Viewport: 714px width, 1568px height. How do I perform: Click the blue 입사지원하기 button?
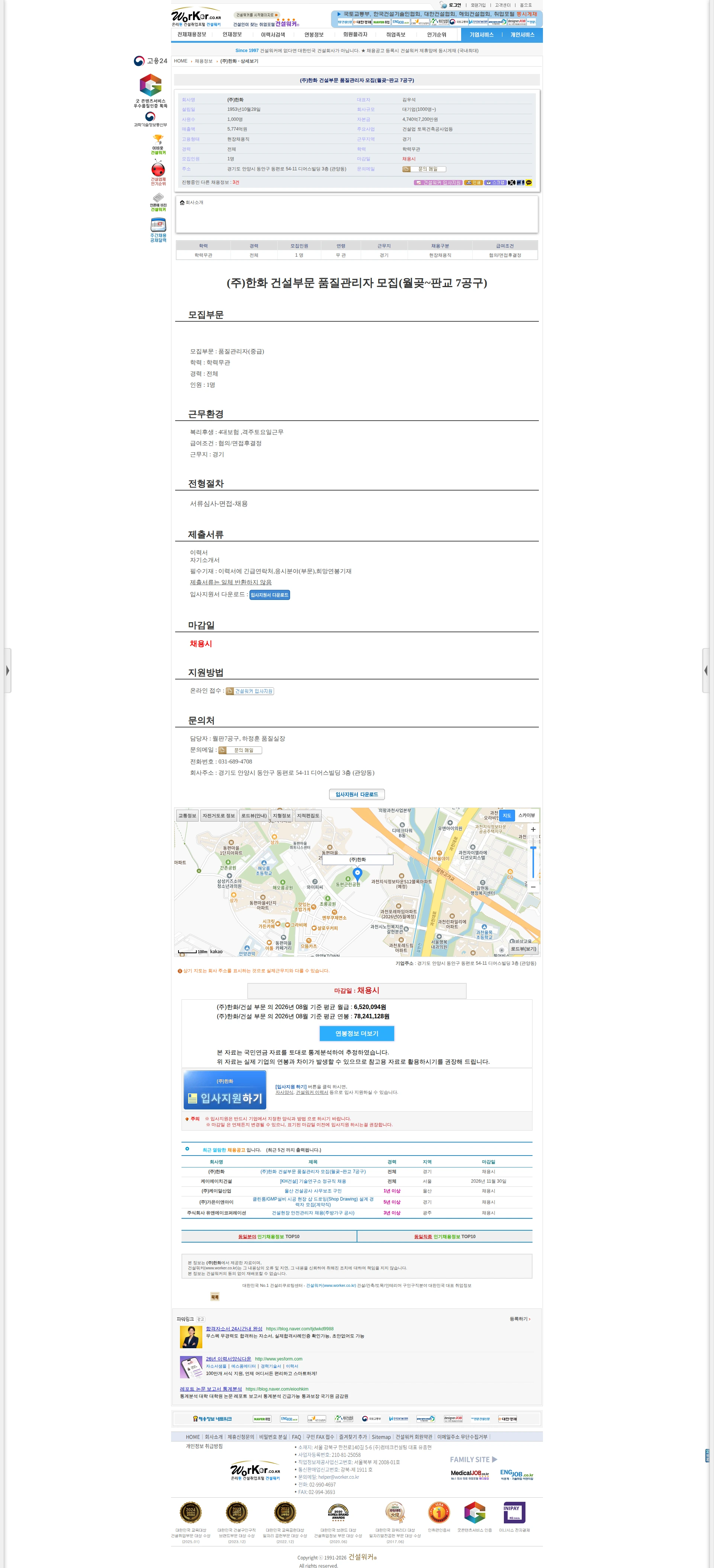tap(225, 1090)
